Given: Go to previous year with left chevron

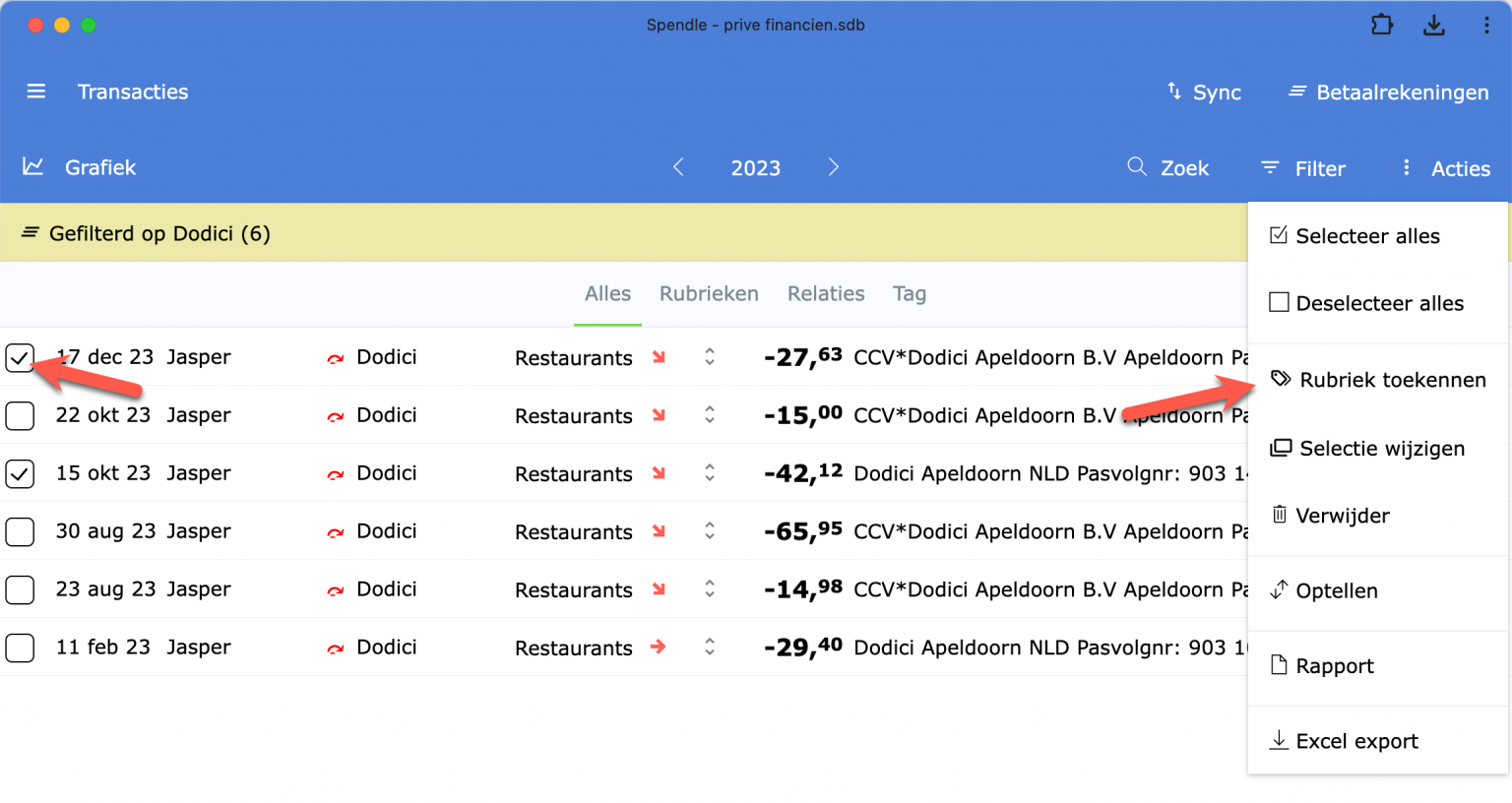Looking at the screenshot, I should (678, 167).
